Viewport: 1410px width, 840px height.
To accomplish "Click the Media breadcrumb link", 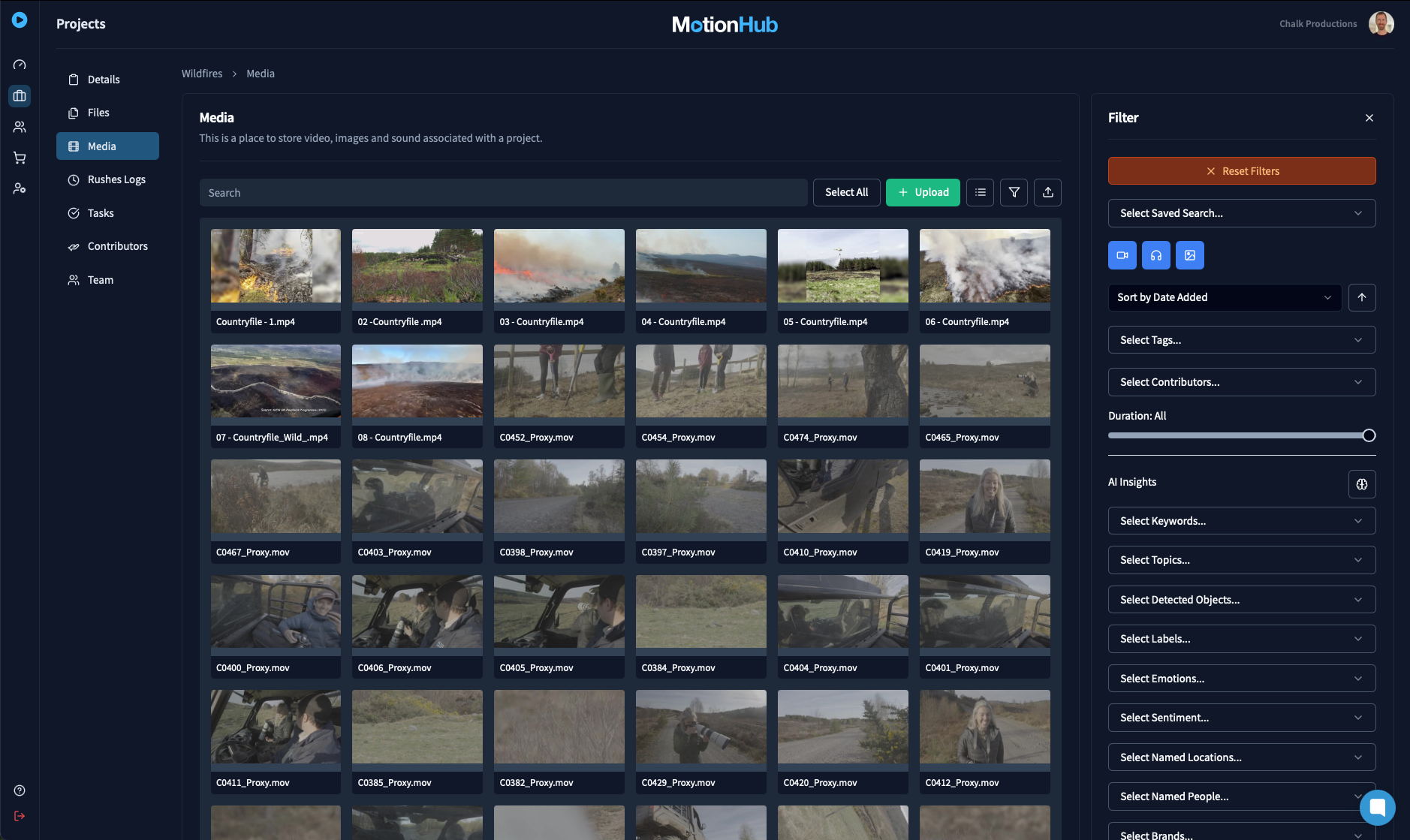I will 261,74.
